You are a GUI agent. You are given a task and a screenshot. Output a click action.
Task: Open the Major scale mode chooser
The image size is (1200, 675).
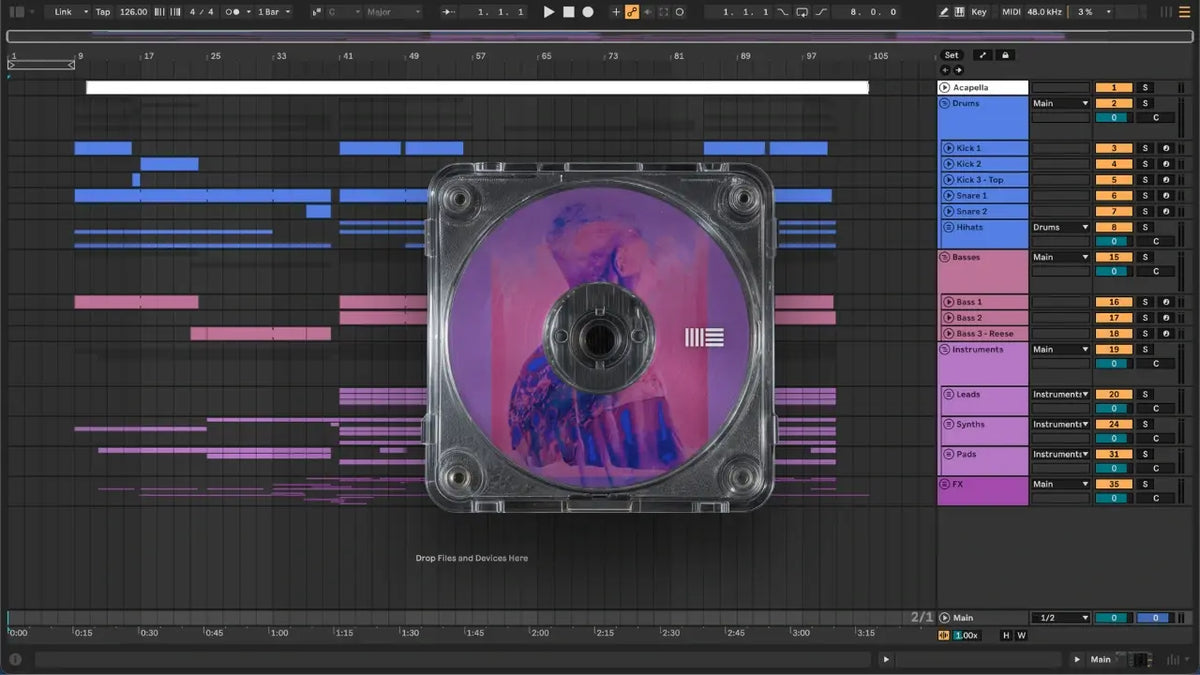(x=392, y=12)
